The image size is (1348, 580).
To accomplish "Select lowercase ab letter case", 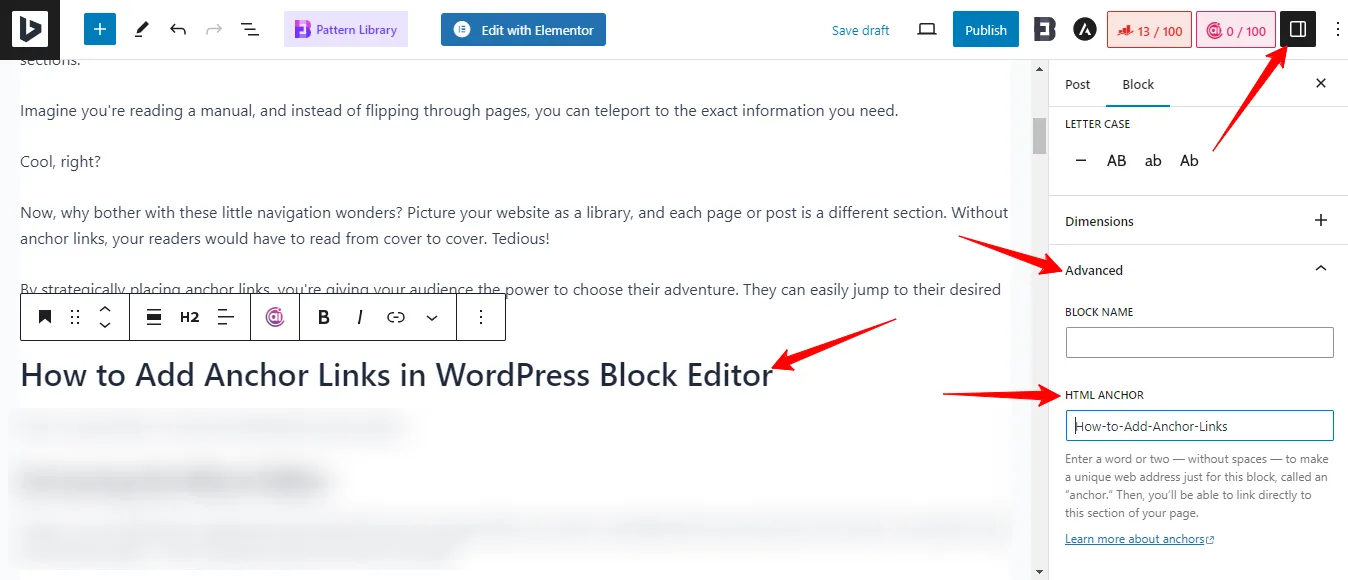I will 1153,160.
